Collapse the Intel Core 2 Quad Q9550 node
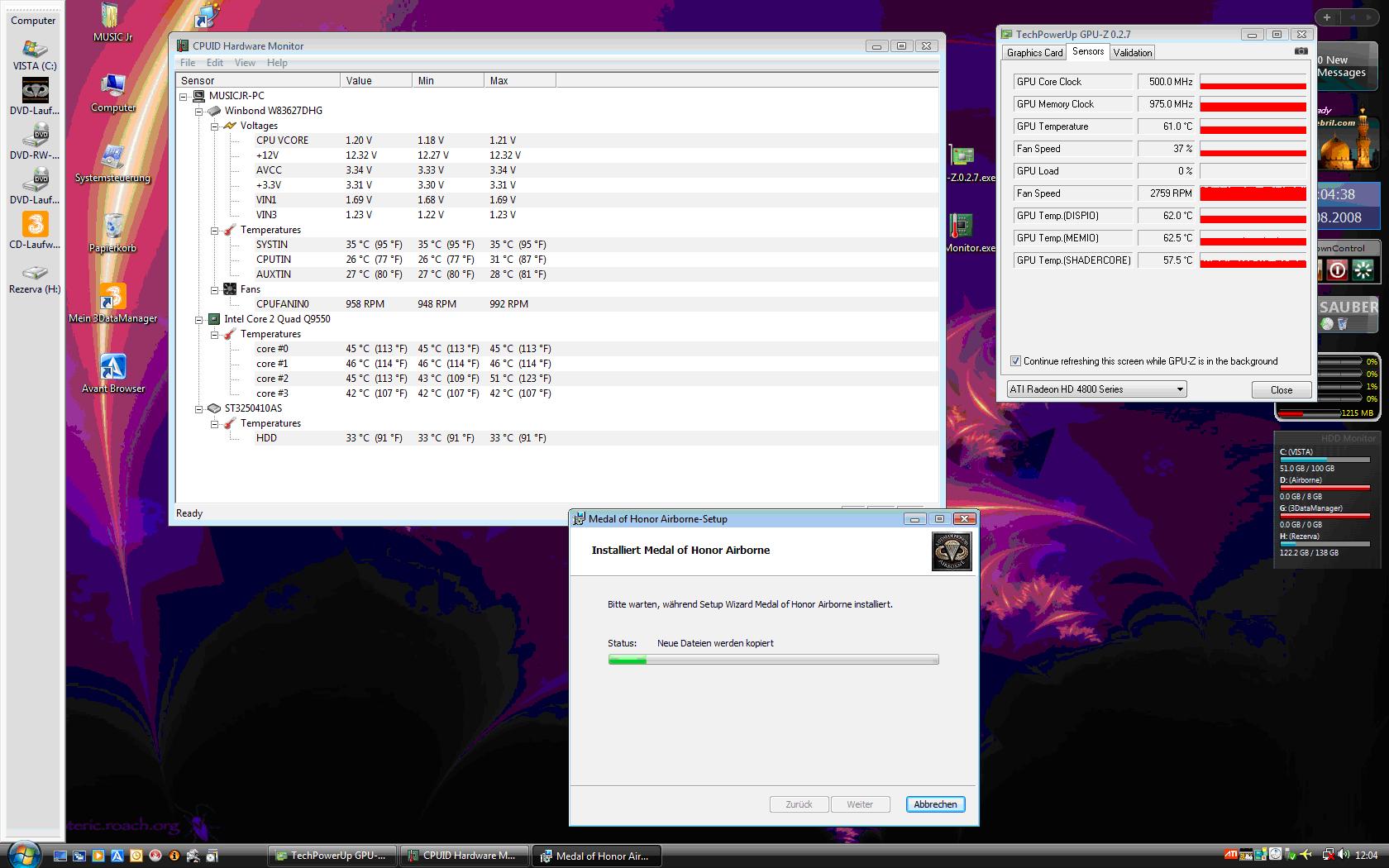The image size is (1389, 868). [x=198, y=319]
